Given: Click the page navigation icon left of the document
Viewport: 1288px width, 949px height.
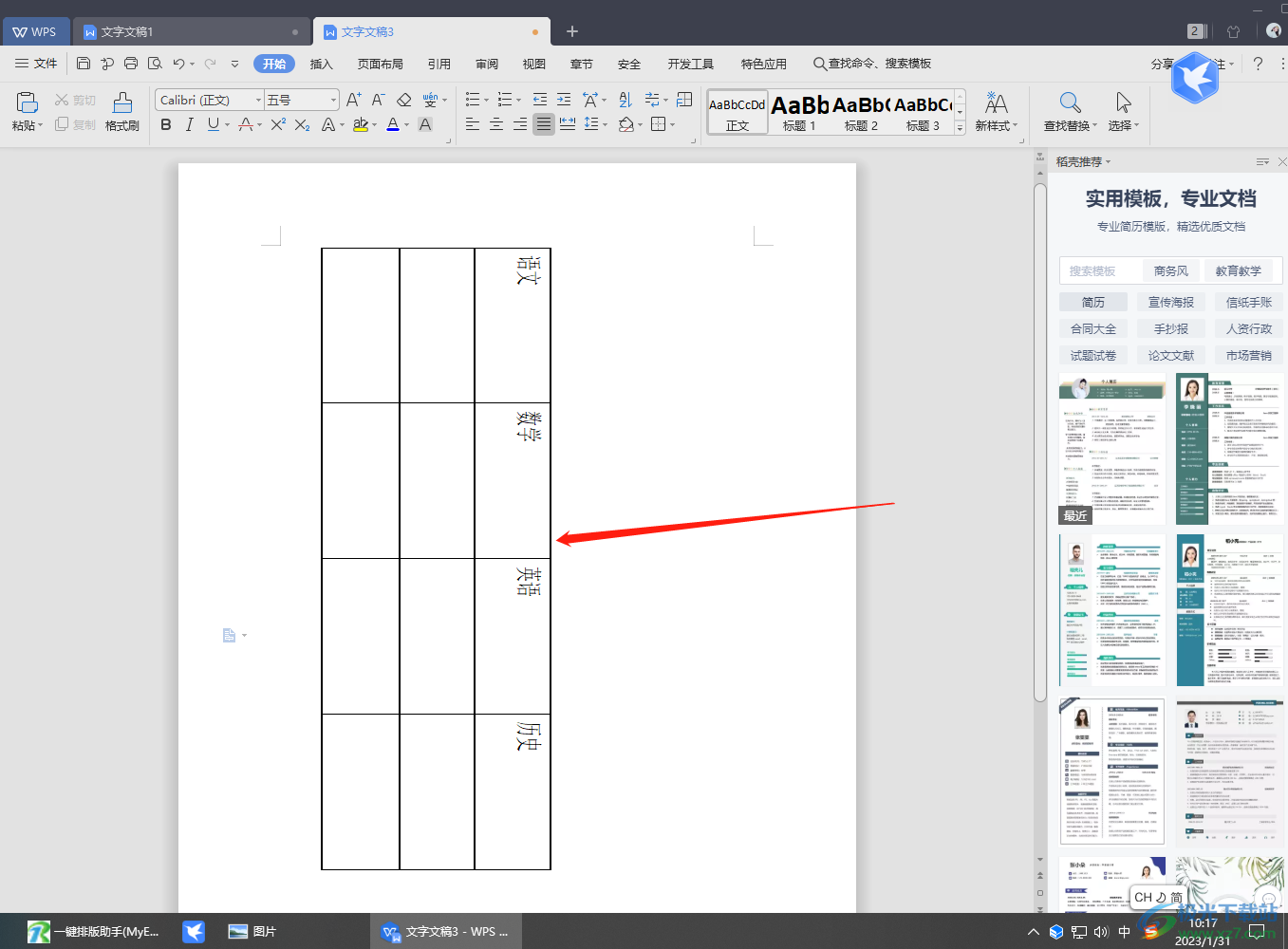Looking at the screenshot, I should coord(229,635).
